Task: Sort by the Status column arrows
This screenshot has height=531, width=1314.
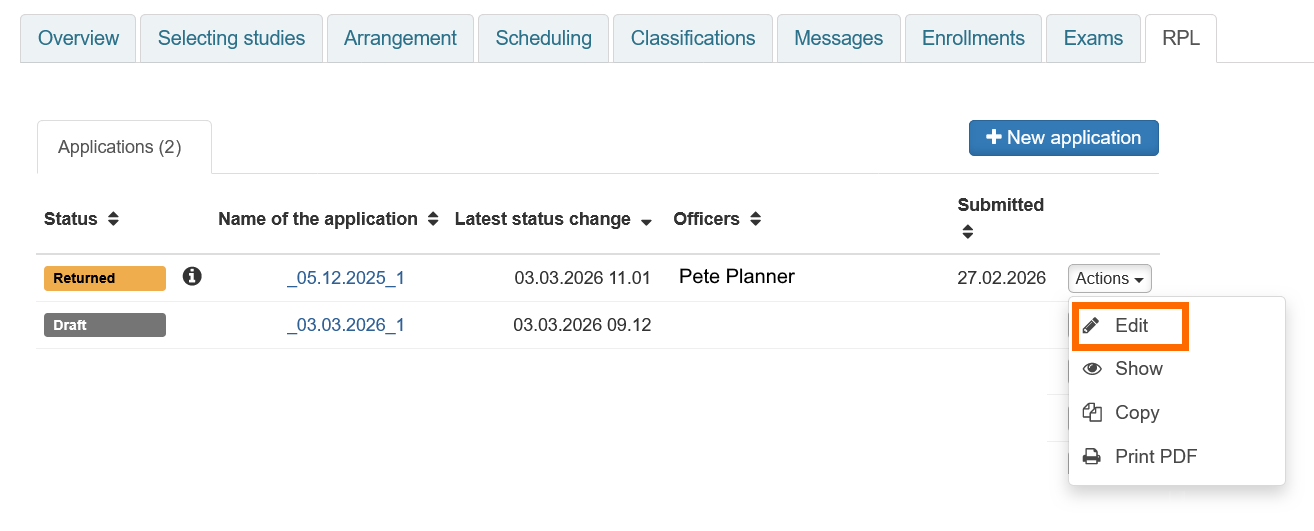Action: coord(113,219)
